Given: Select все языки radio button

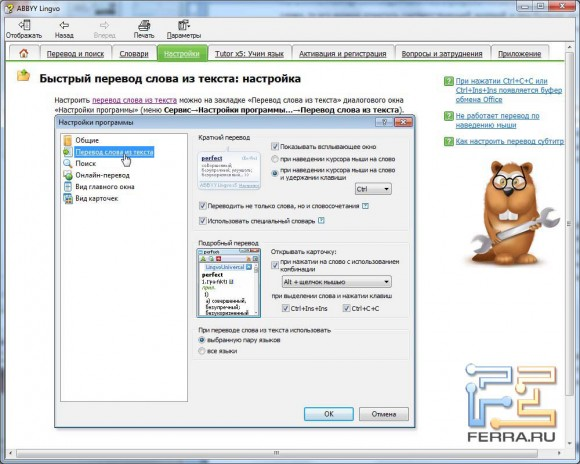Looking at the screenshot, I should coord(202,351).
